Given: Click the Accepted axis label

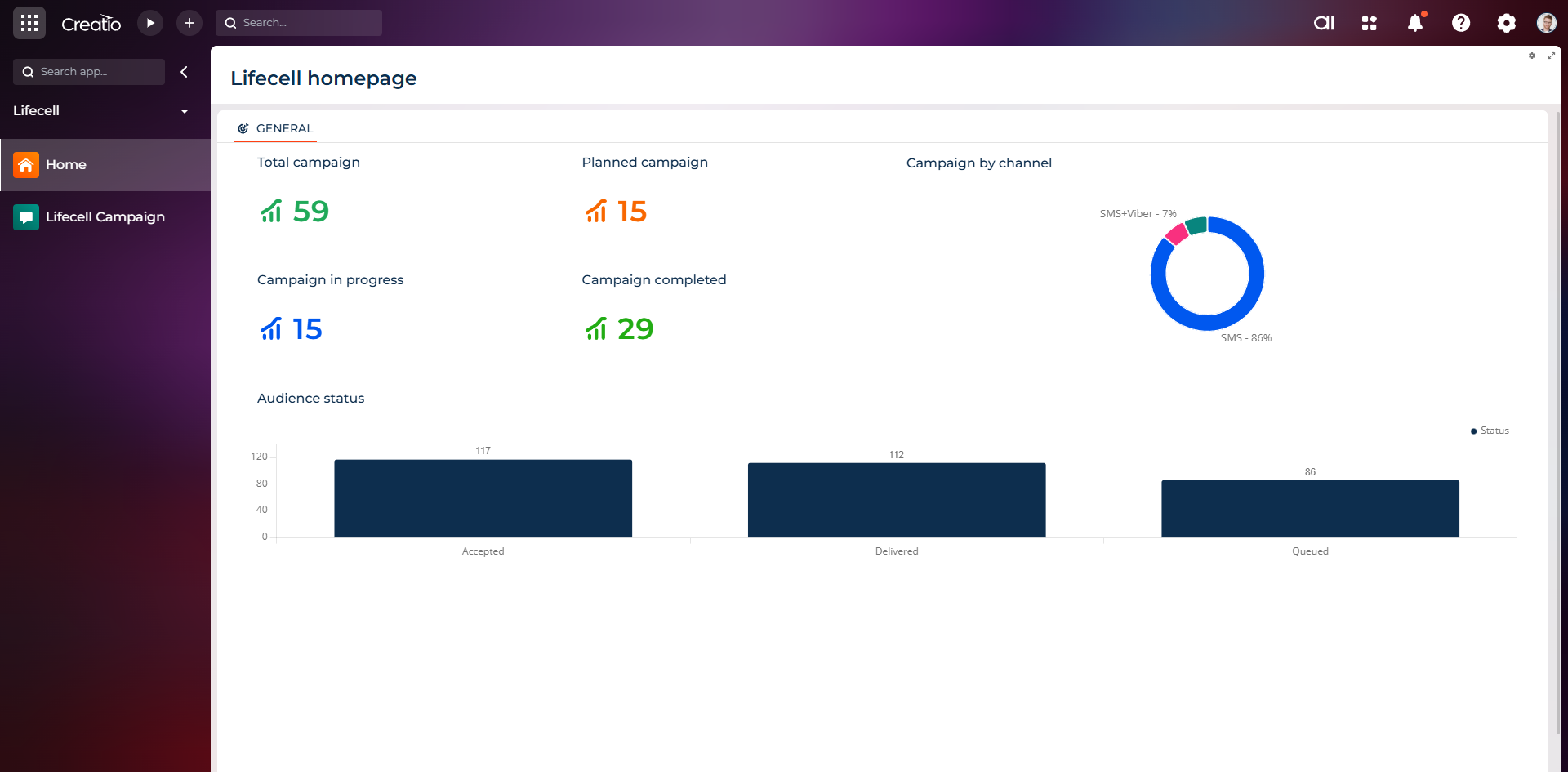Looking at the screenshot, I should 483,551.
